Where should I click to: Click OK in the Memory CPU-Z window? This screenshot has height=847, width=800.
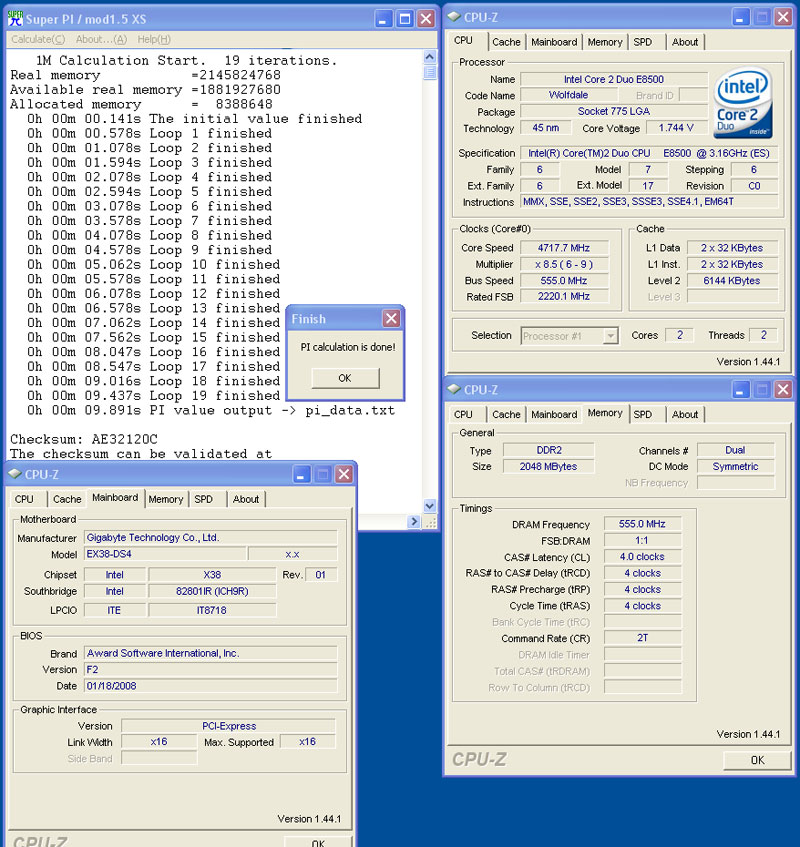click(757, 760)
